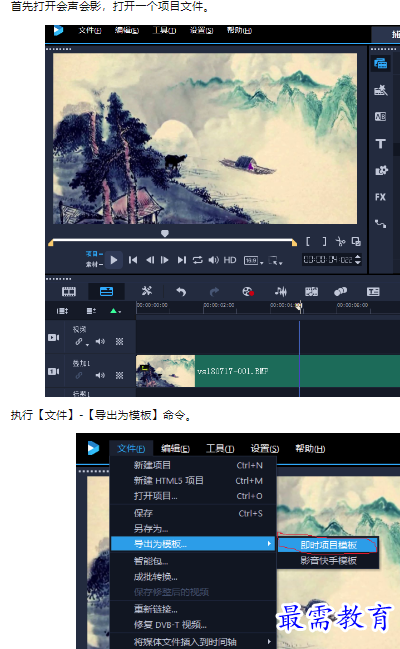Move the preview scrubber handle
The width and height of the screenshot is (400, 649).
[x=165, y=234]
